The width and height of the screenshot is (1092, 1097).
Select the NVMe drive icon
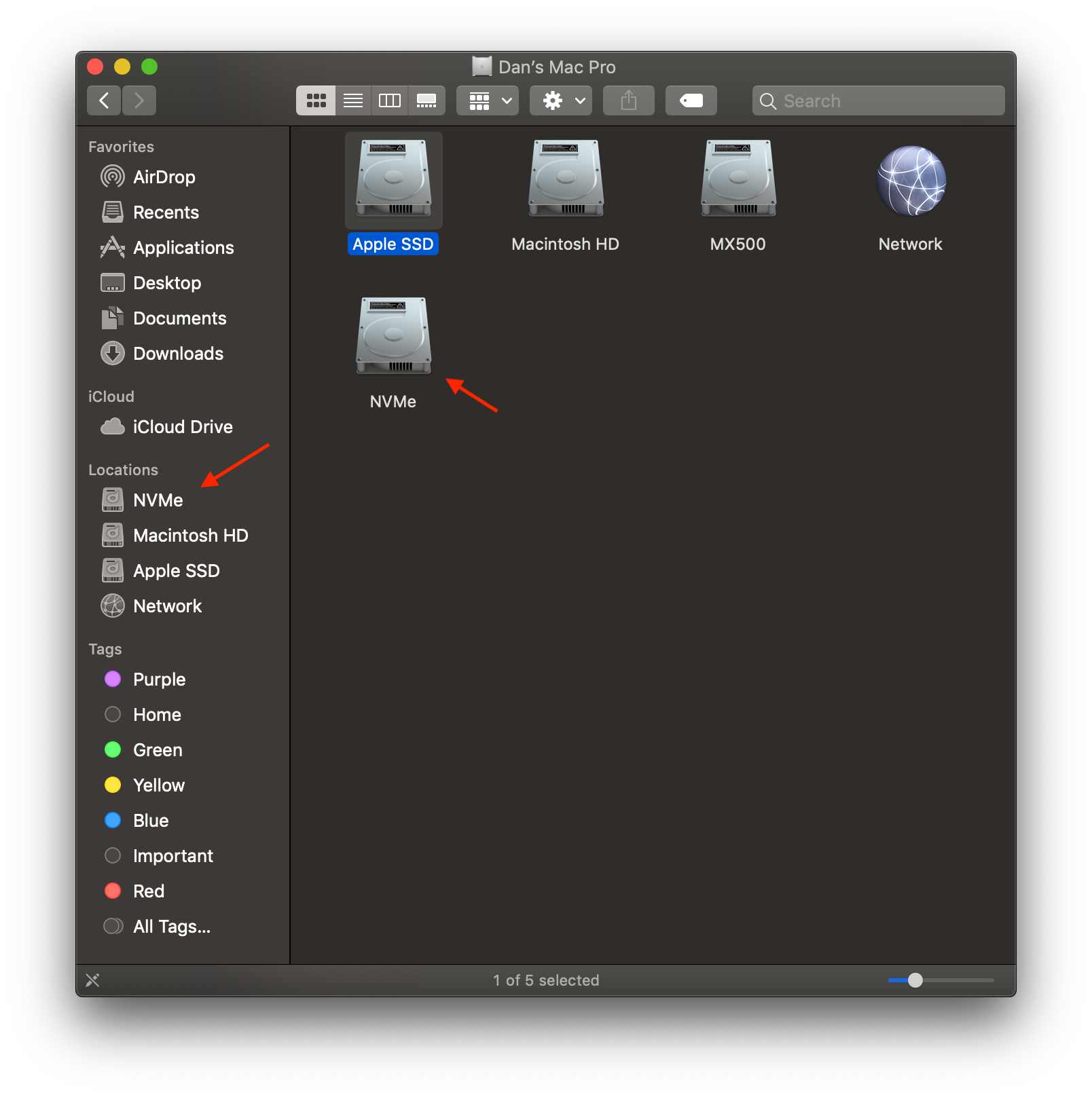394,336
